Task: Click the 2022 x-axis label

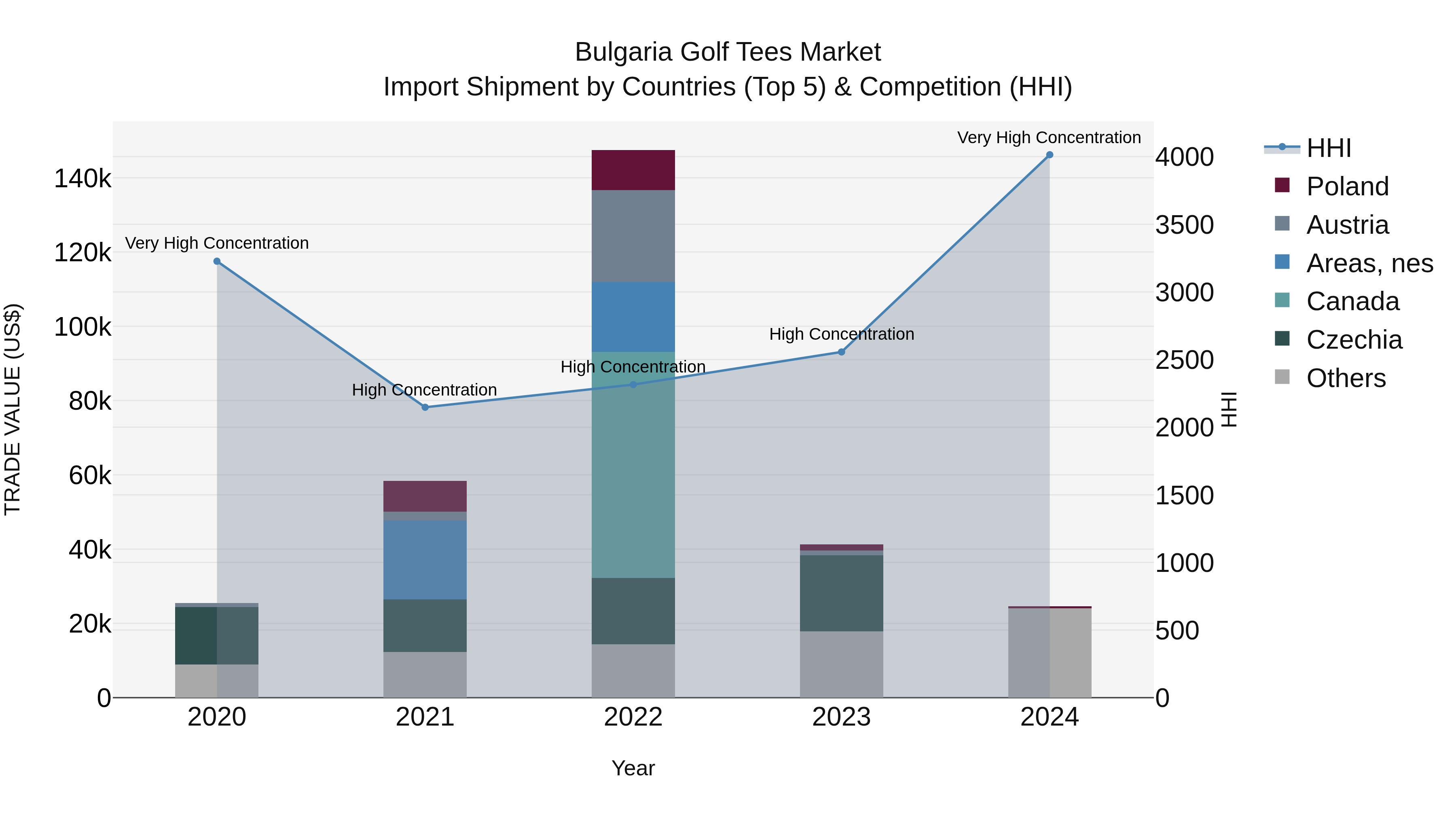Action: (x=633, y=717)
